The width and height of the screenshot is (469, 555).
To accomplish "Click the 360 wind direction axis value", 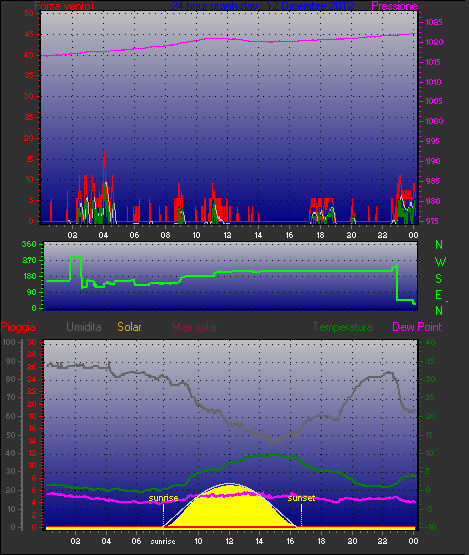I will click(x=29, y=244).
